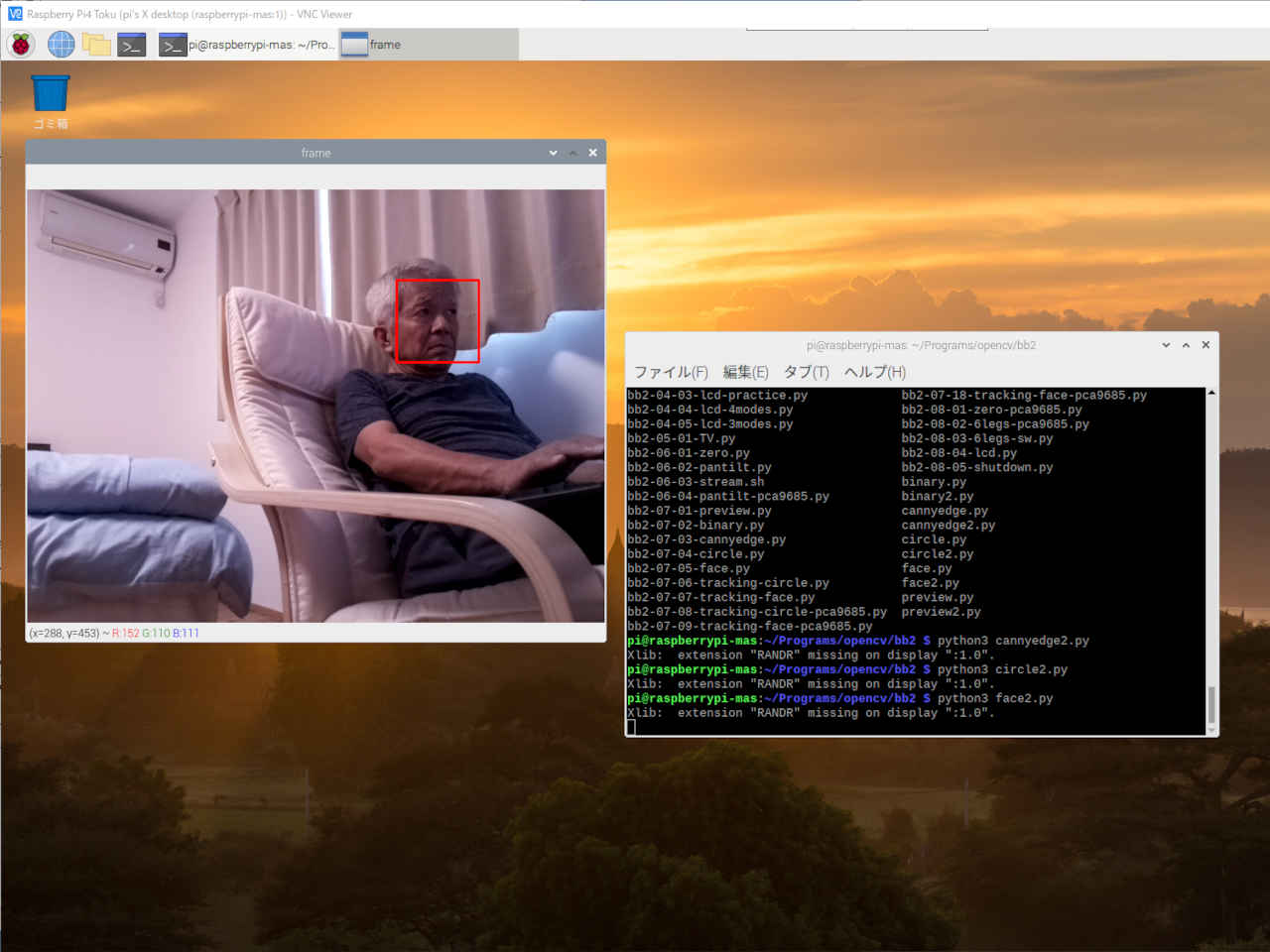Minimize the frame window with down chevron
This screenshot has width=1270, height=952.
click(x=553, y=153)
